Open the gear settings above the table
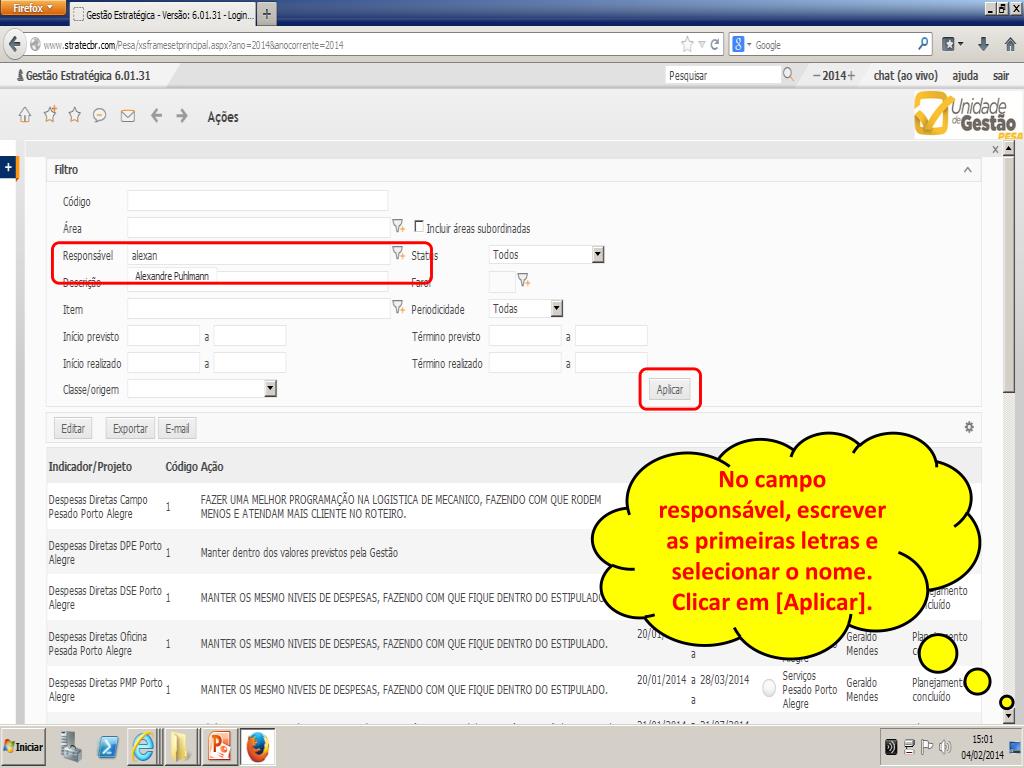The height and width of the screenshot is (768, 1024). [969, 427]
